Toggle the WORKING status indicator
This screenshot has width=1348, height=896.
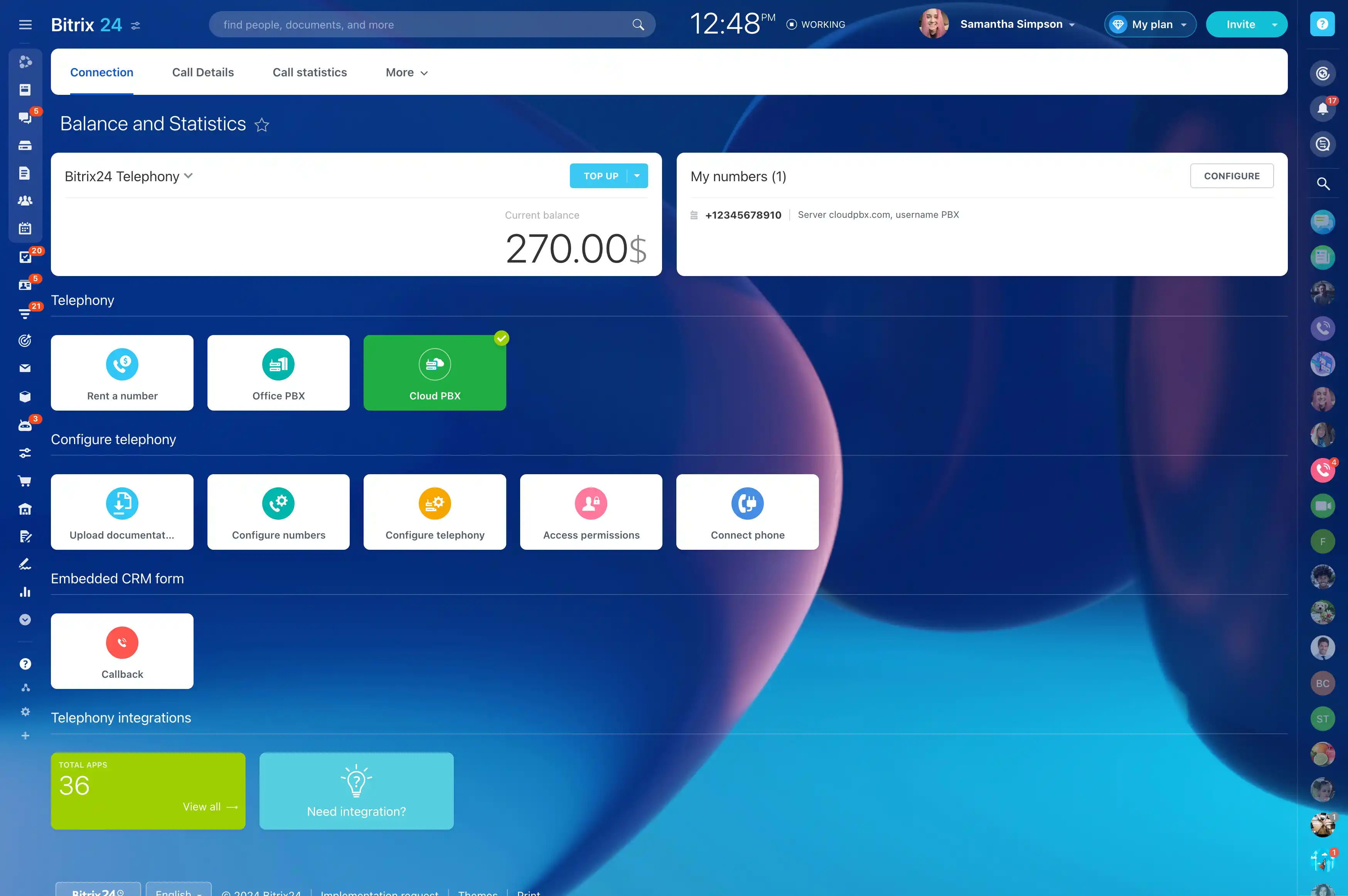point(816,25)
